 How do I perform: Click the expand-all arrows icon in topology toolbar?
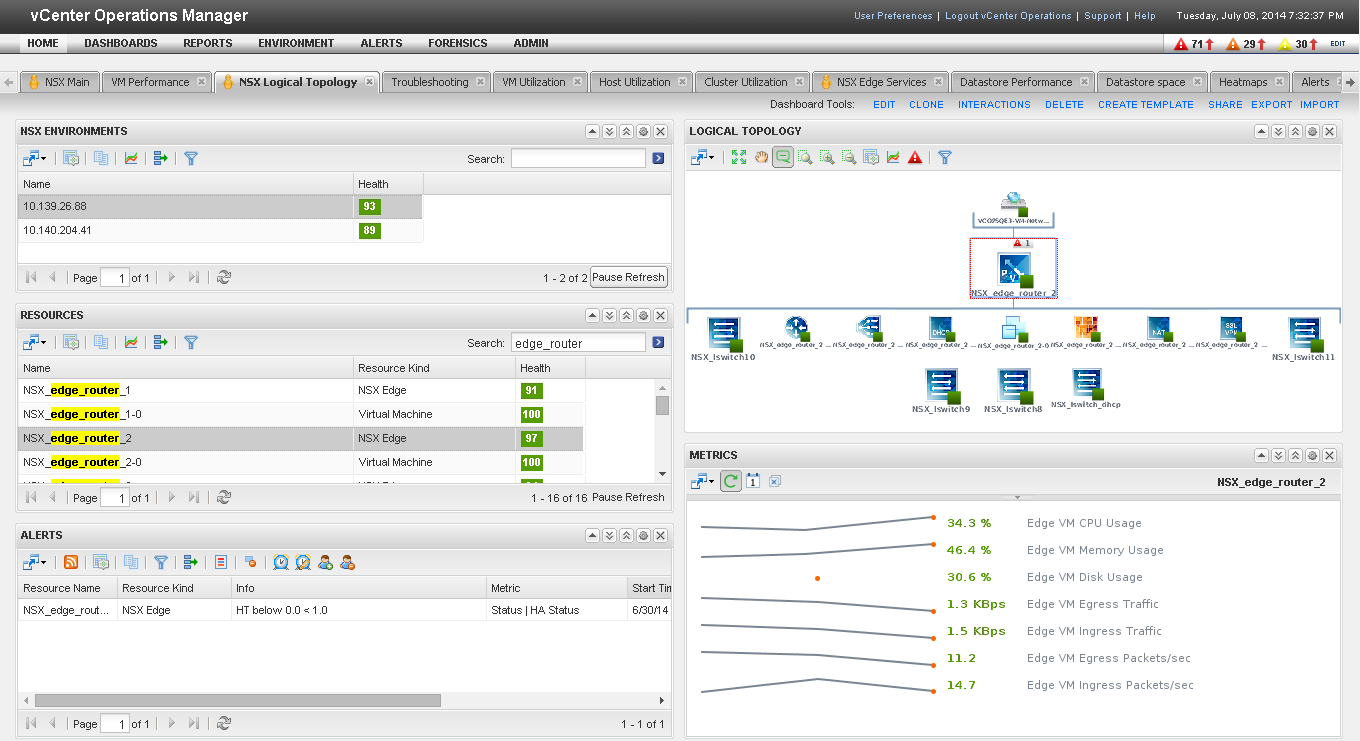click(739, 157)
